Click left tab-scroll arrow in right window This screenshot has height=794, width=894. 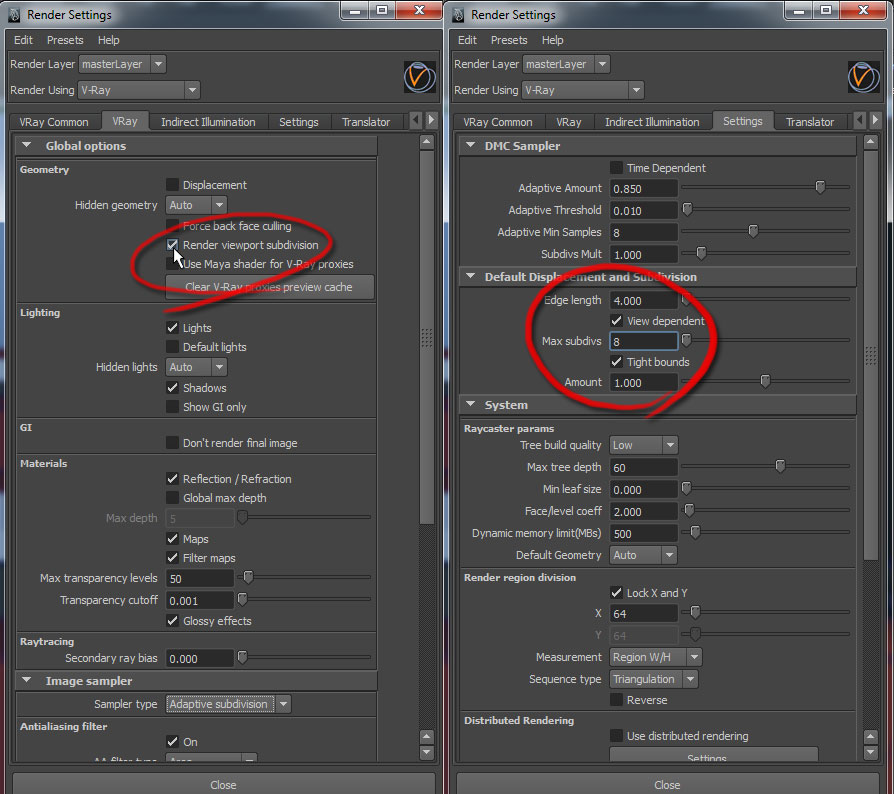tap(859, 120)
